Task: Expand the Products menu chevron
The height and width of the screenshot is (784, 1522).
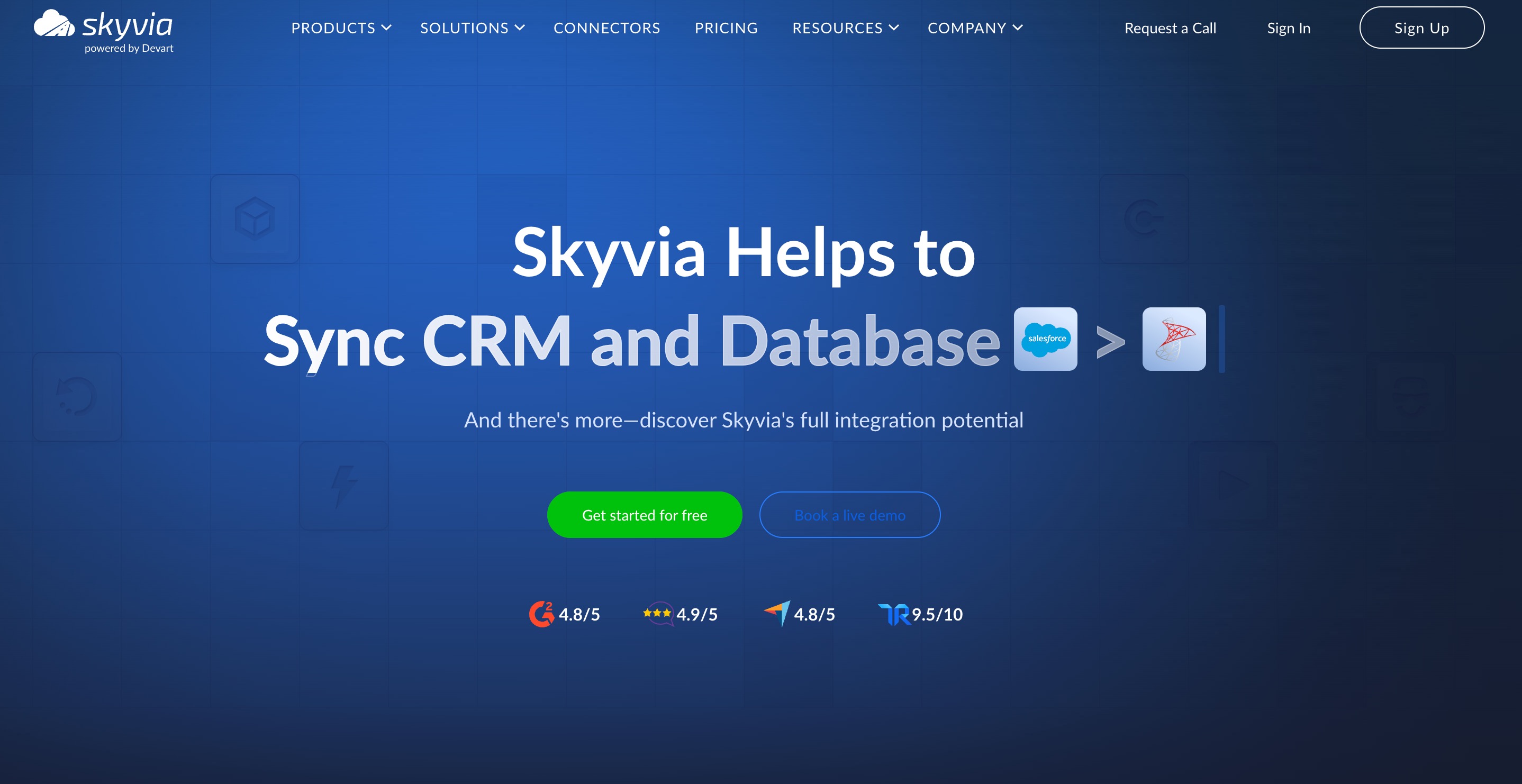Action: point(386,28)
